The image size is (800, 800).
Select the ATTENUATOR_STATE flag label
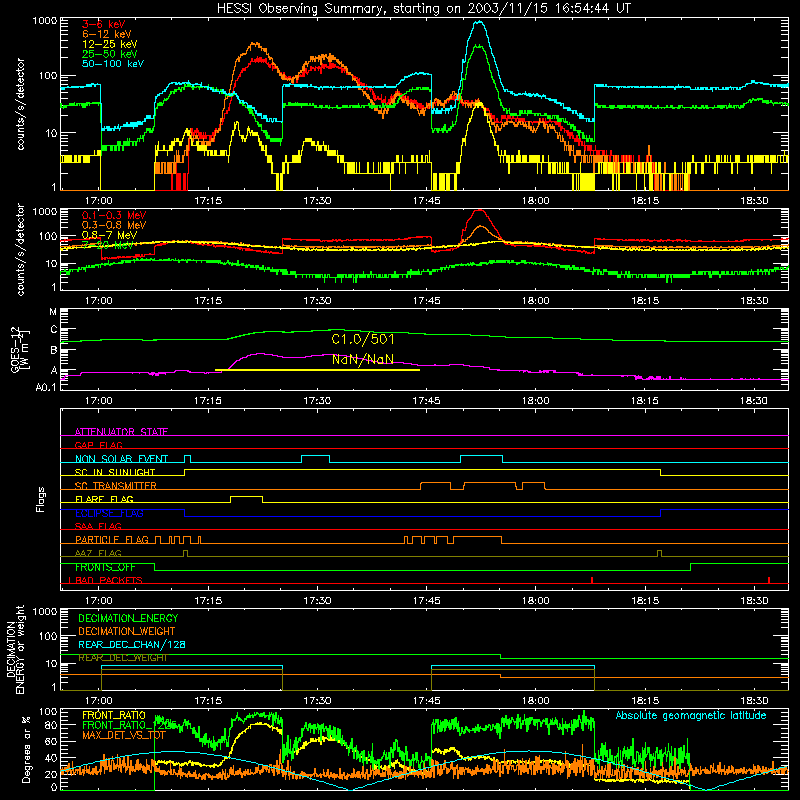[x=121, y=432]
